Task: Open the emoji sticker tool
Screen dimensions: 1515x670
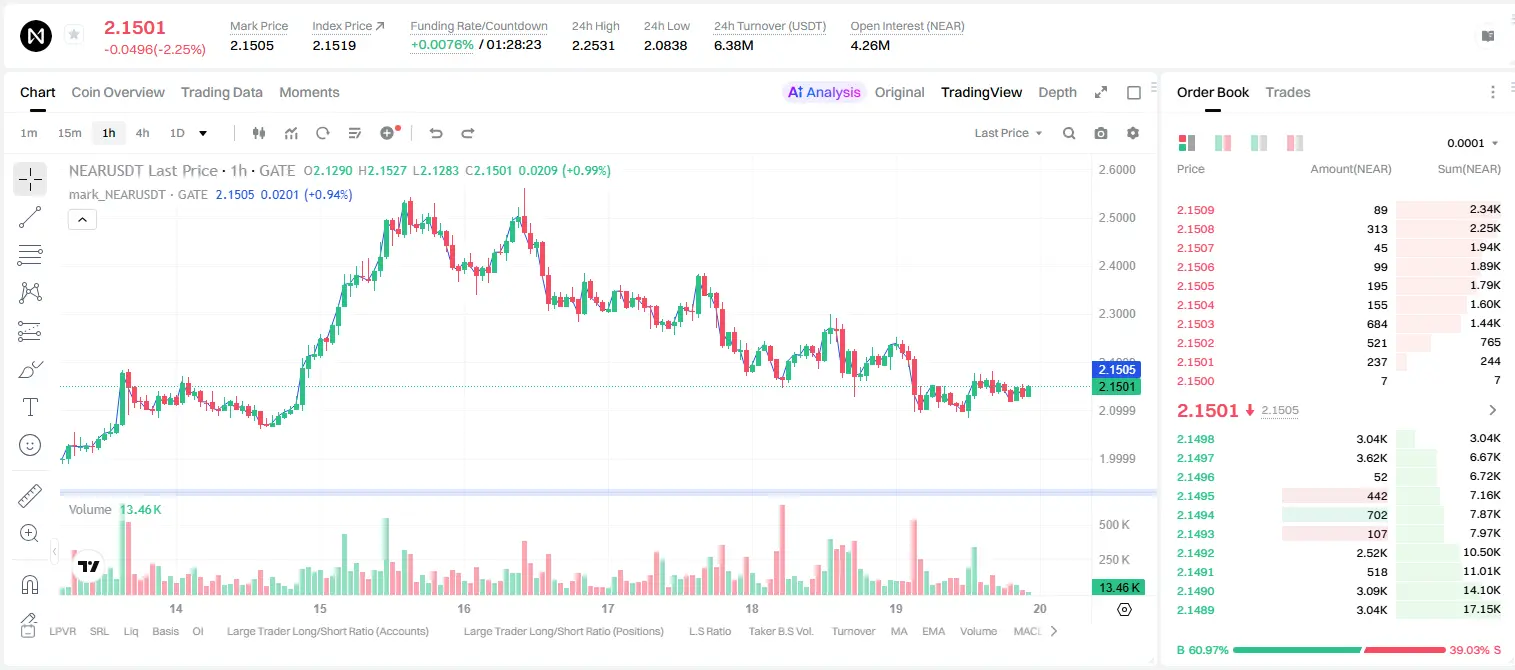Action: (30, 445)
